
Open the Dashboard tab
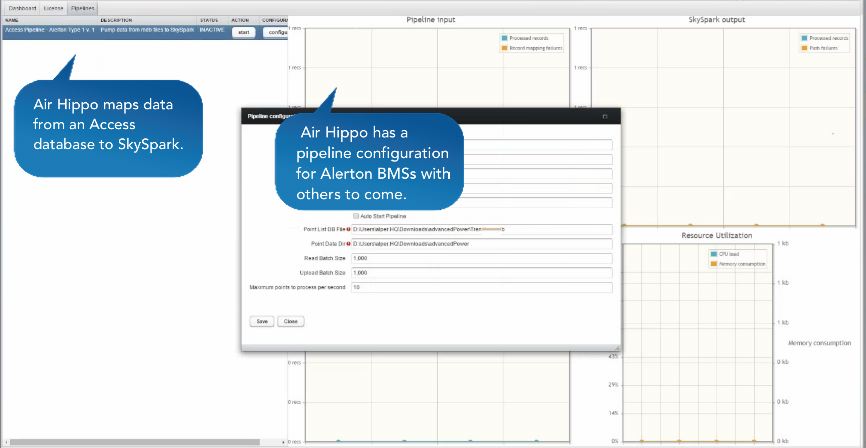click(x=22, y=8)
